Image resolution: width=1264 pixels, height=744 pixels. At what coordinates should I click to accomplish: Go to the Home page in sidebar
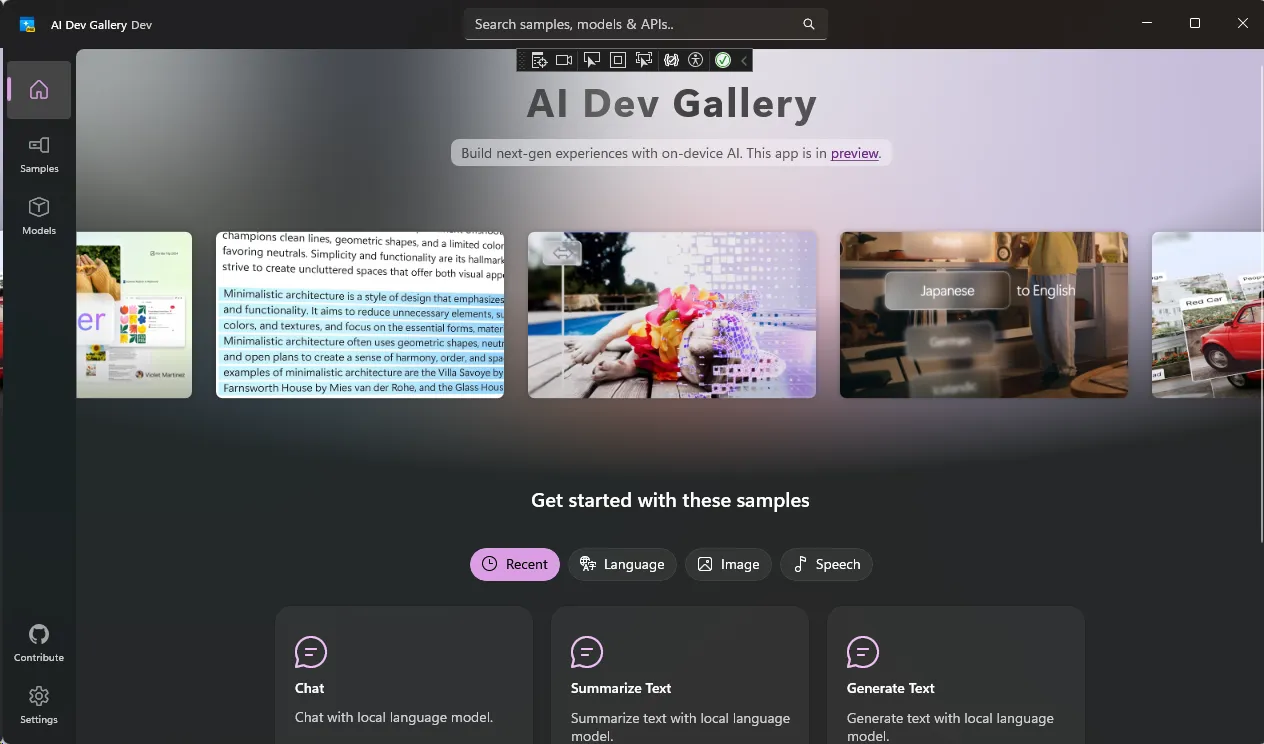[39, 90]
